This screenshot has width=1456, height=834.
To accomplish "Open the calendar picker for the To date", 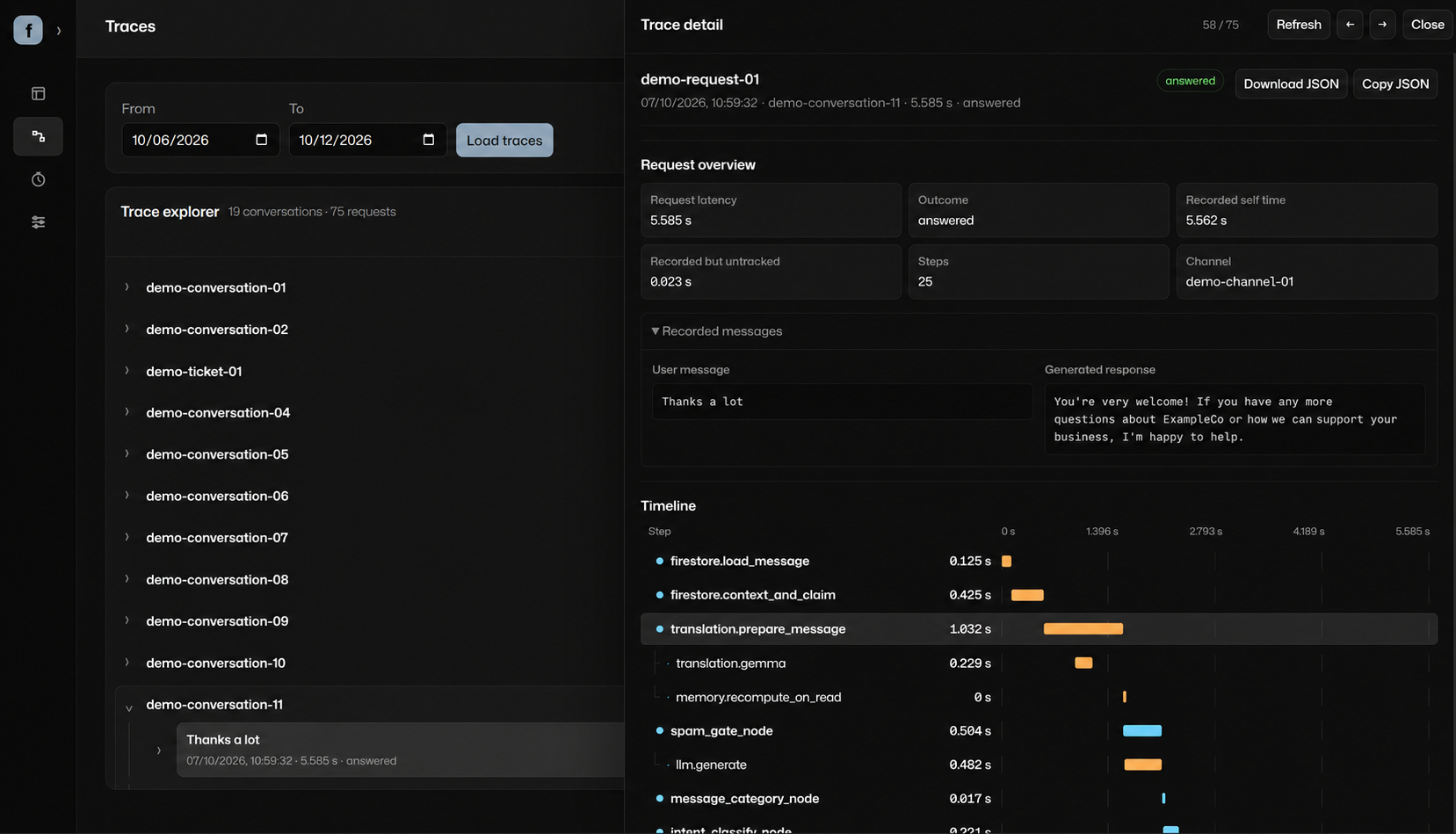I will [429, 140].
